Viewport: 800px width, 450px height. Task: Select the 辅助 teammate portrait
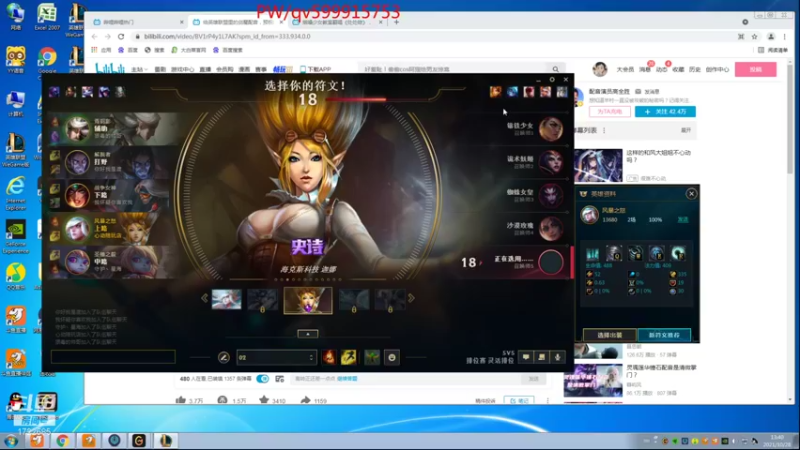point(78,129)
